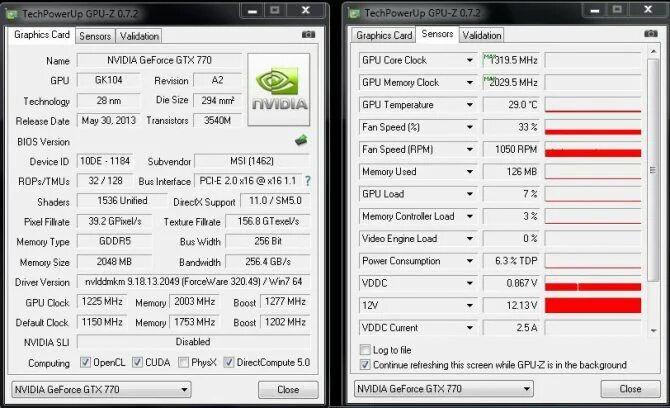Screen dimensions: 670x408
Task: Minimize the right GPU-Z Sensors window
Action: (595, 9)
